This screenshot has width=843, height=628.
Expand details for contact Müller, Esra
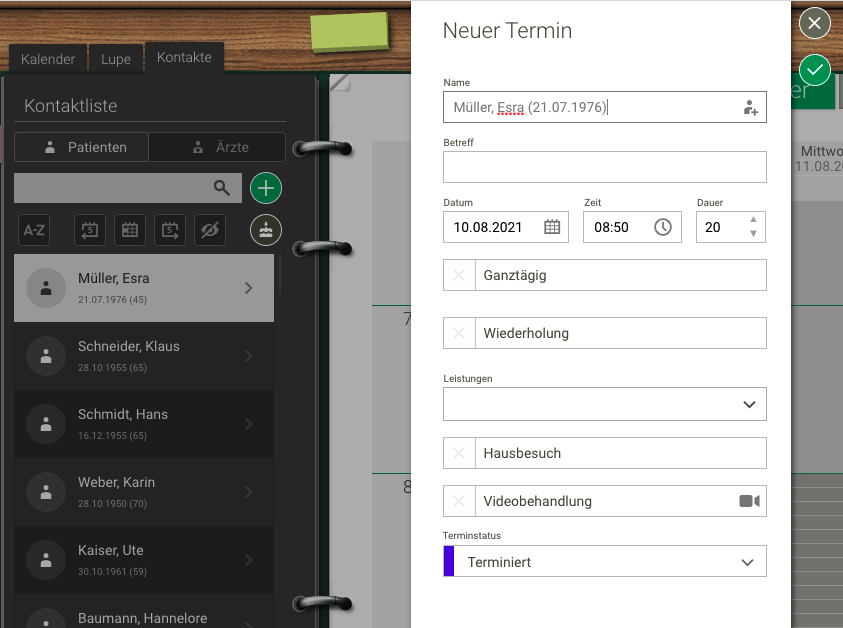pyautogui.click(x=248, y=287)
